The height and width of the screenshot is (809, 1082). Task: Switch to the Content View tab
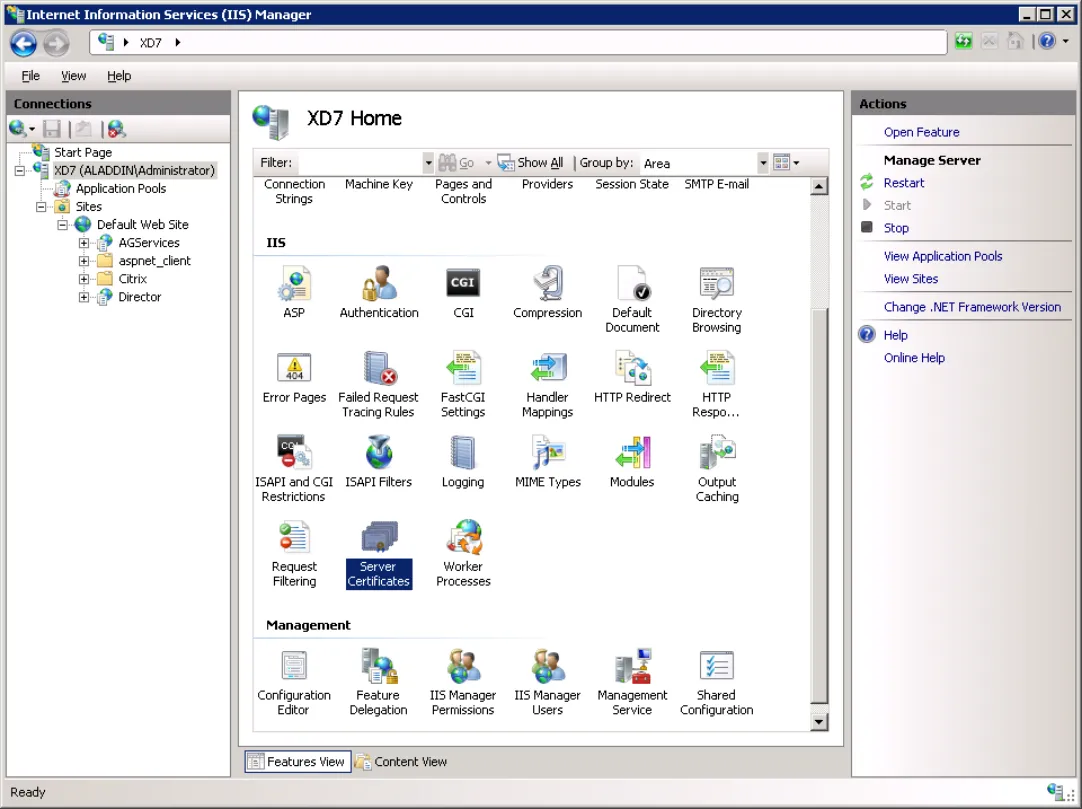[401, 762]
